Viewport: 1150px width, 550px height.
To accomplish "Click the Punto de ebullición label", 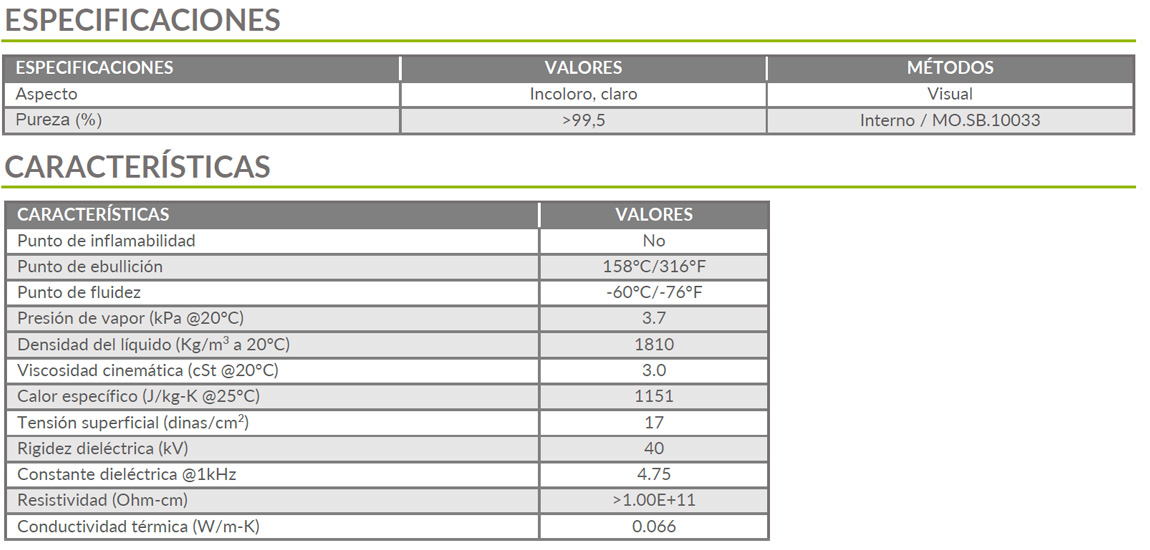I will point(90,266).
